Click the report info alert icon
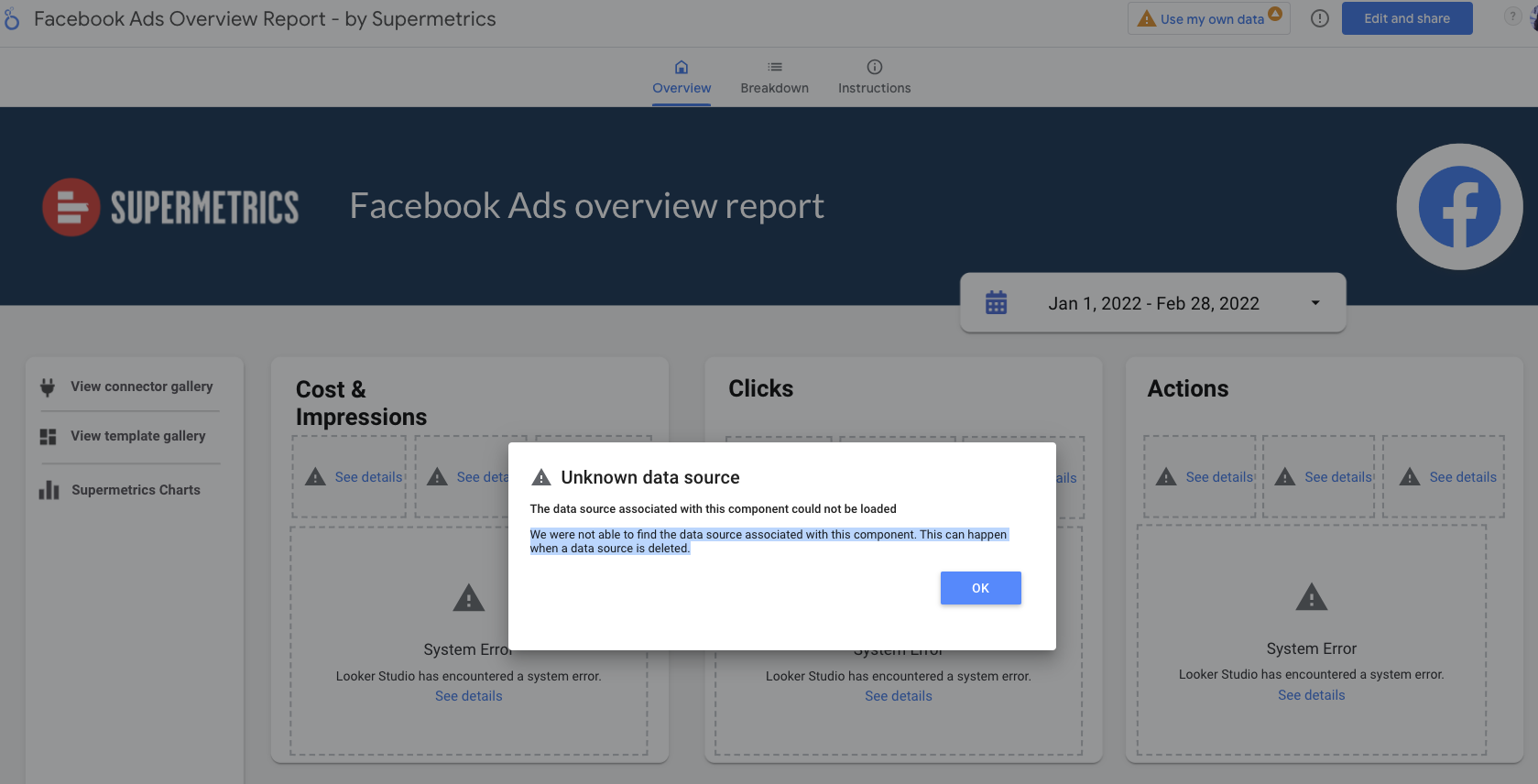Image resolution: width=1538 pixels, height=784 pixels. (1319, 18)
